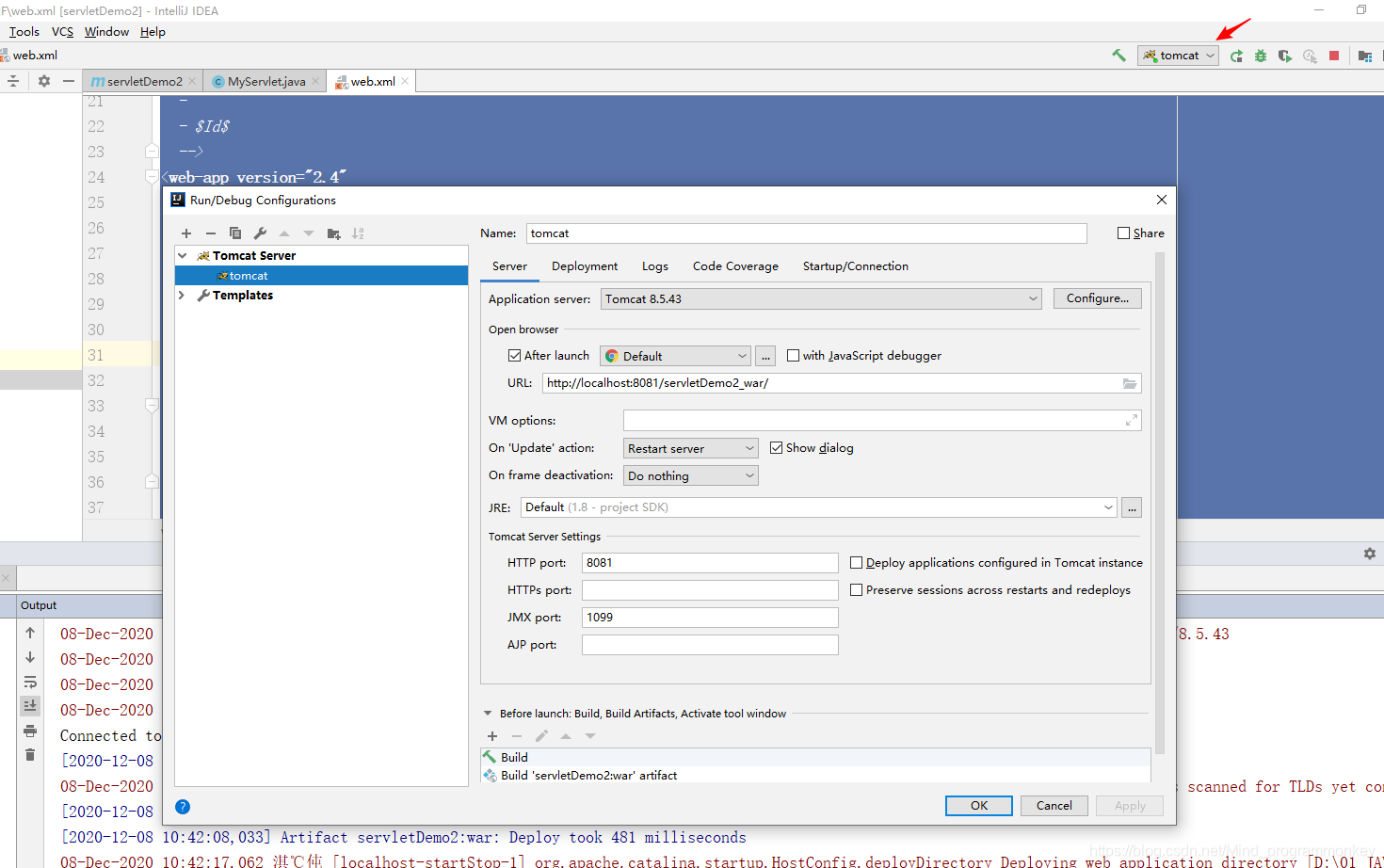The width and height of the screenshot is (1384, 868).
Task: Open project panel settings gear icon
Action: 44,81
